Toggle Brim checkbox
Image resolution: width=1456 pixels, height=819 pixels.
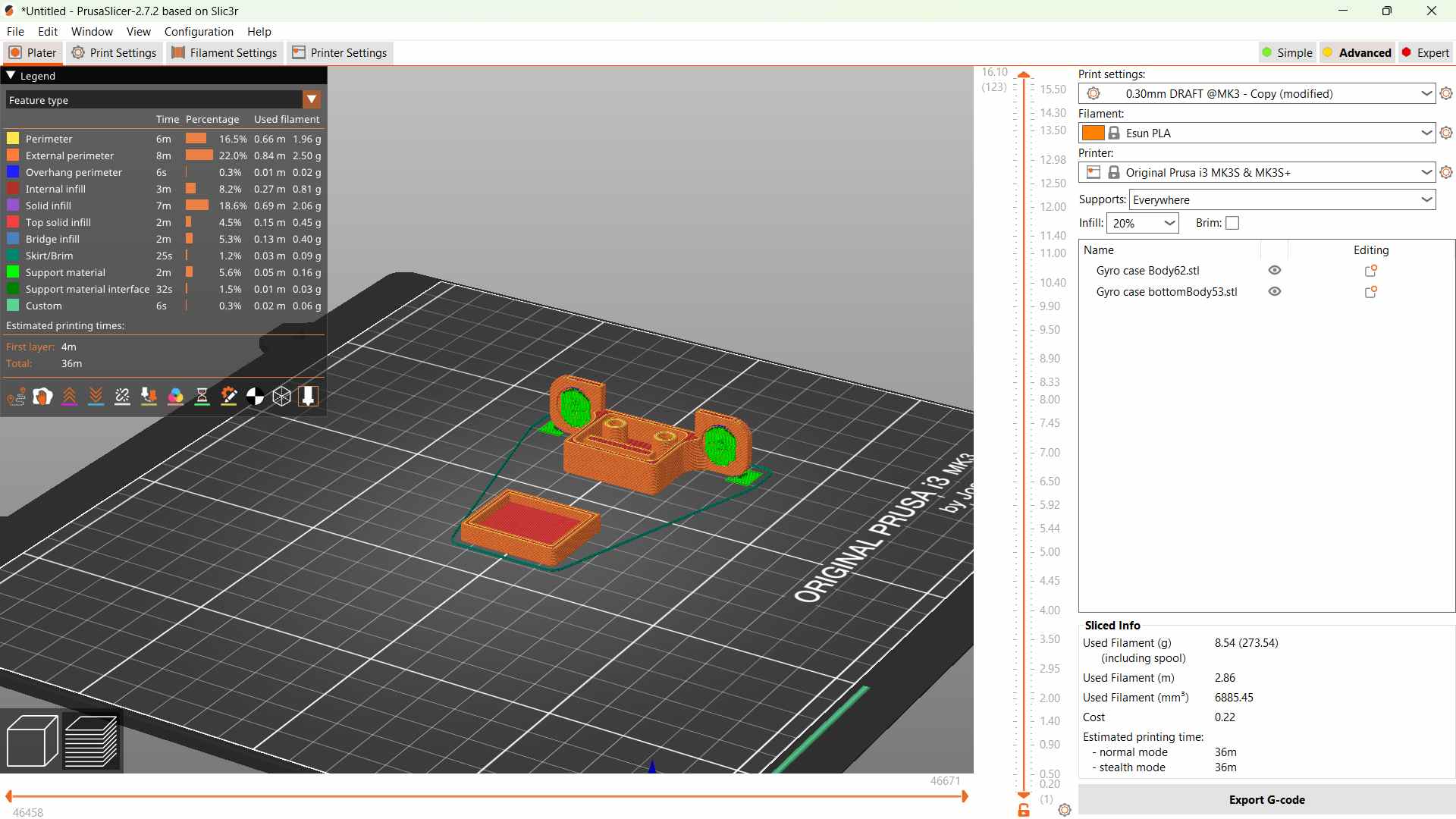(x=1232, y=223)
